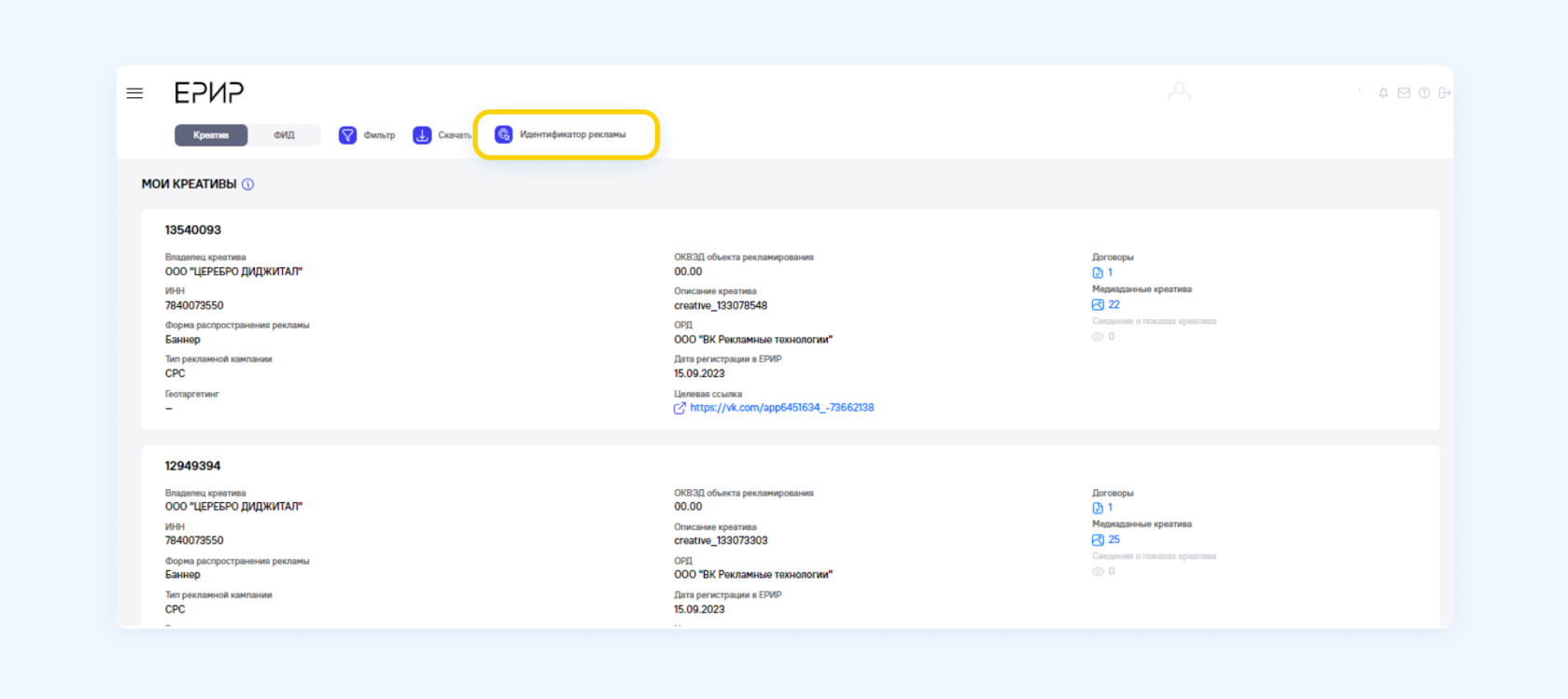Click owner name in creative 12949394 card
1568x699 pixels.
233,507
